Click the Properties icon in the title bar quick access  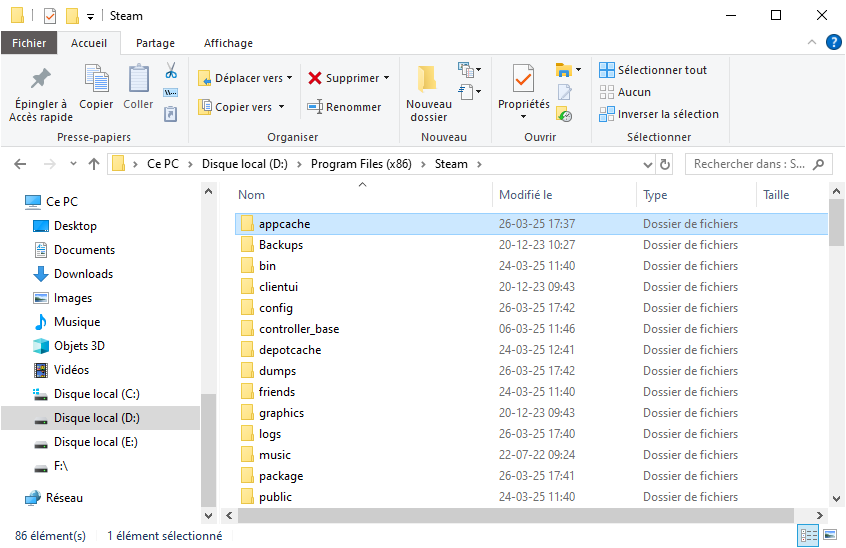tap(50, 16)
